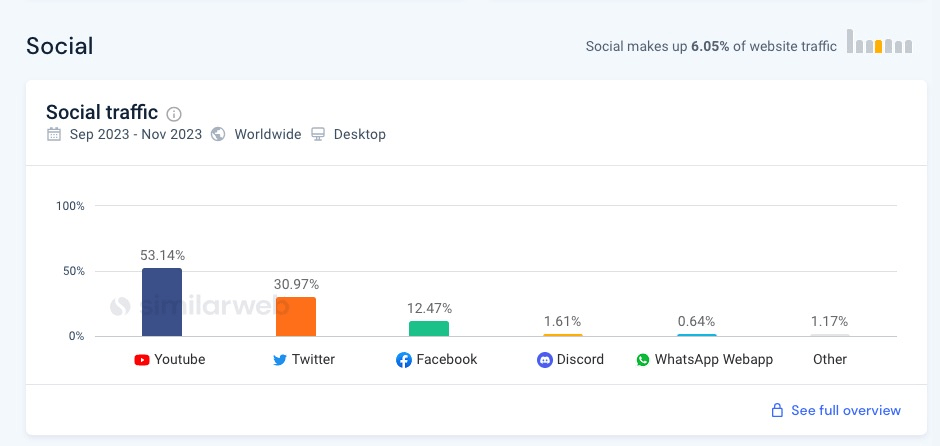
Task: Click the small traffic share bars indicator
Action: 879,43
